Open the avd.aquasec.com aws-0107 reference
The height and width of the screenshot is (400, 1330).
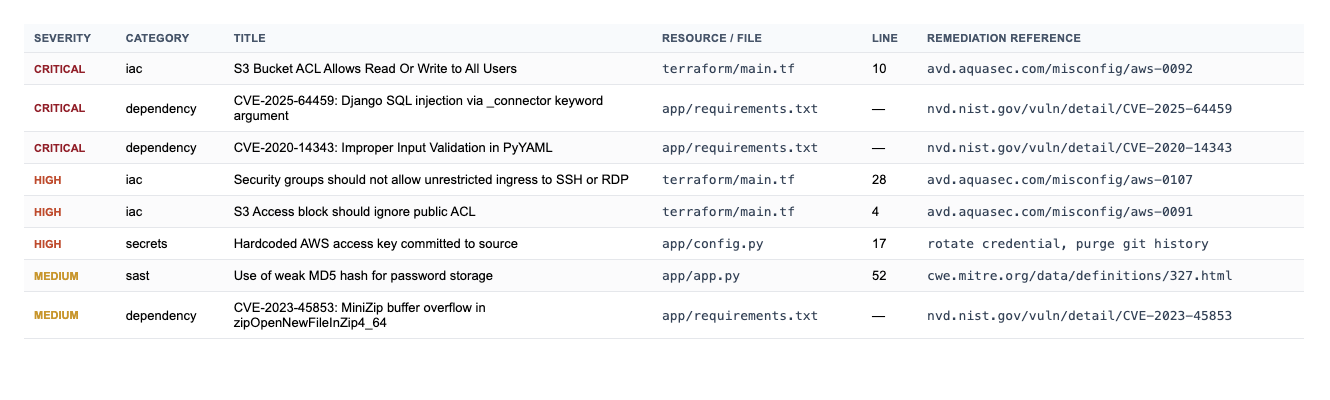pyautogui.click(x=1060, y=180)
